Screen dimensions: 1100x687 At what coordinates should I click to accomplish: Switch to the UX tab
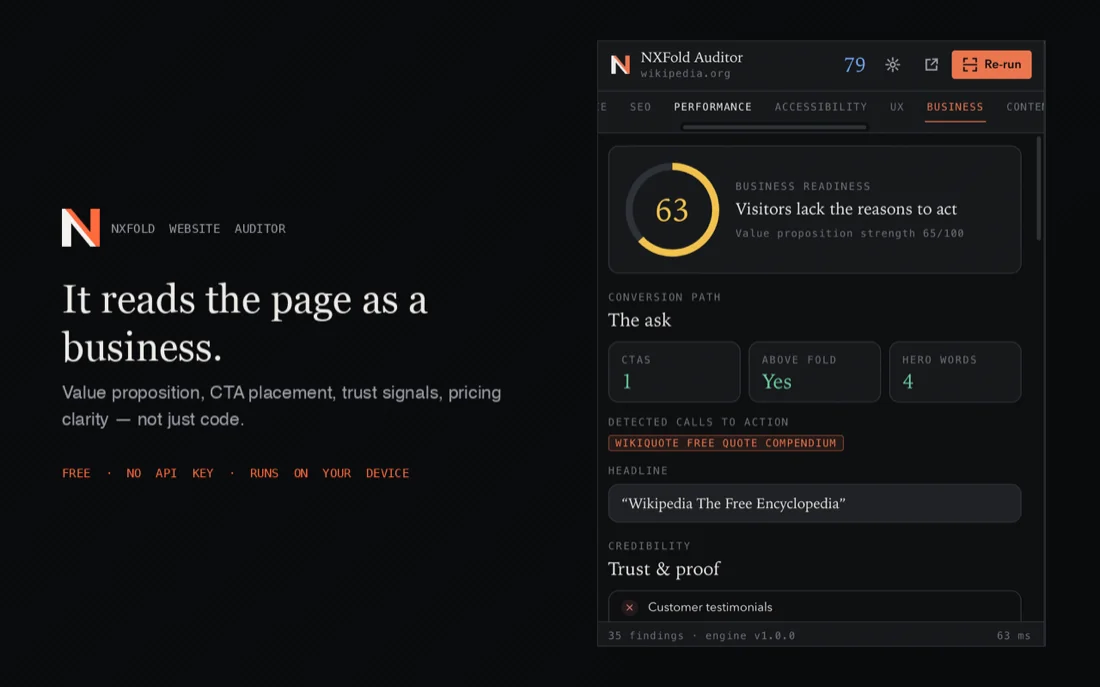click(x=897, y=107)
